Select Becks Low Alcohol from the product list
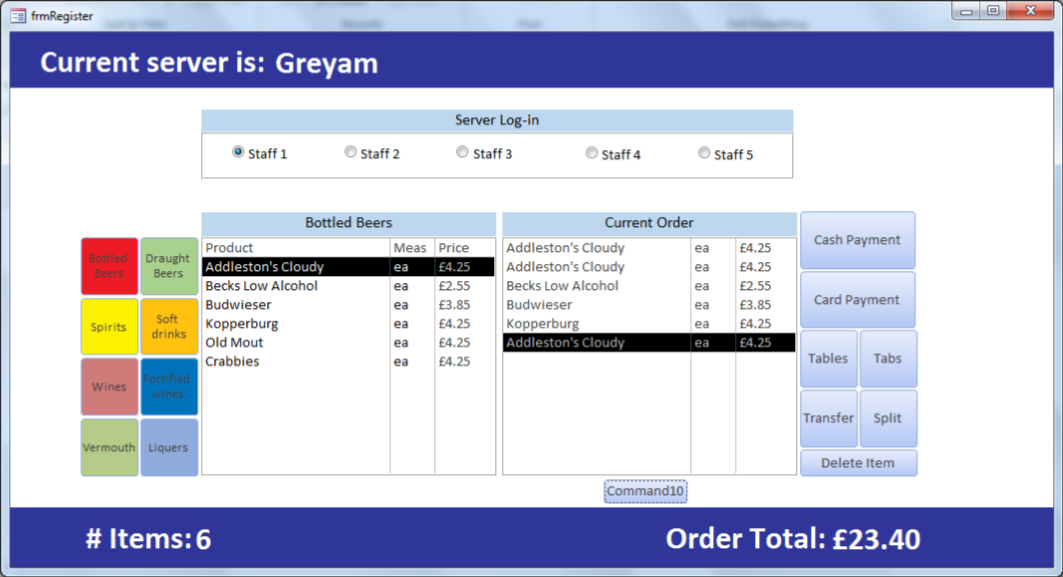The image size is (1063, 577). pyautogui.click(x=295, y=285)
